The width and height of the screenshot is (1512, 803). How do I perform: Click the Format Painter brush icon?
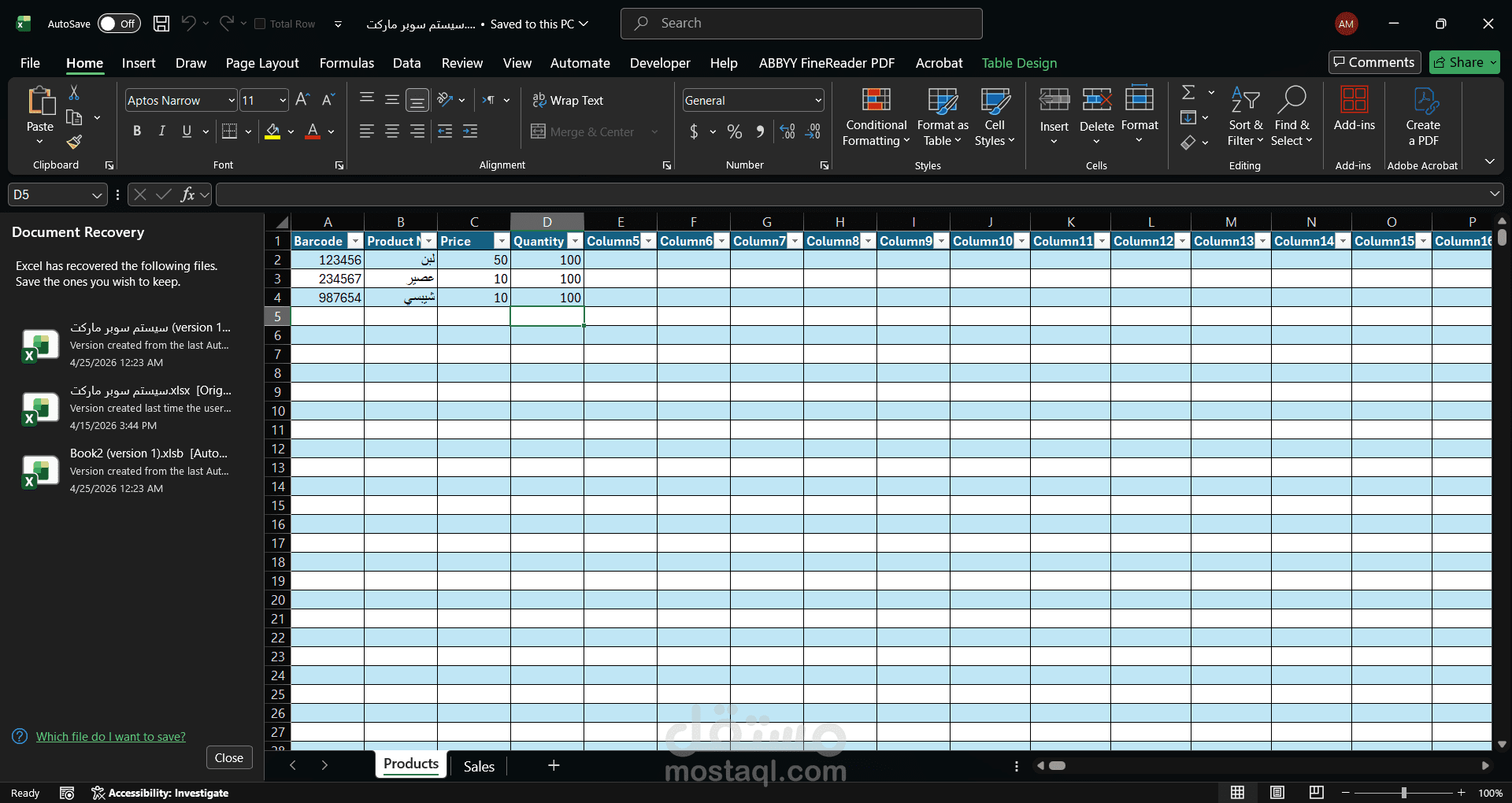[x=74, y=142]
